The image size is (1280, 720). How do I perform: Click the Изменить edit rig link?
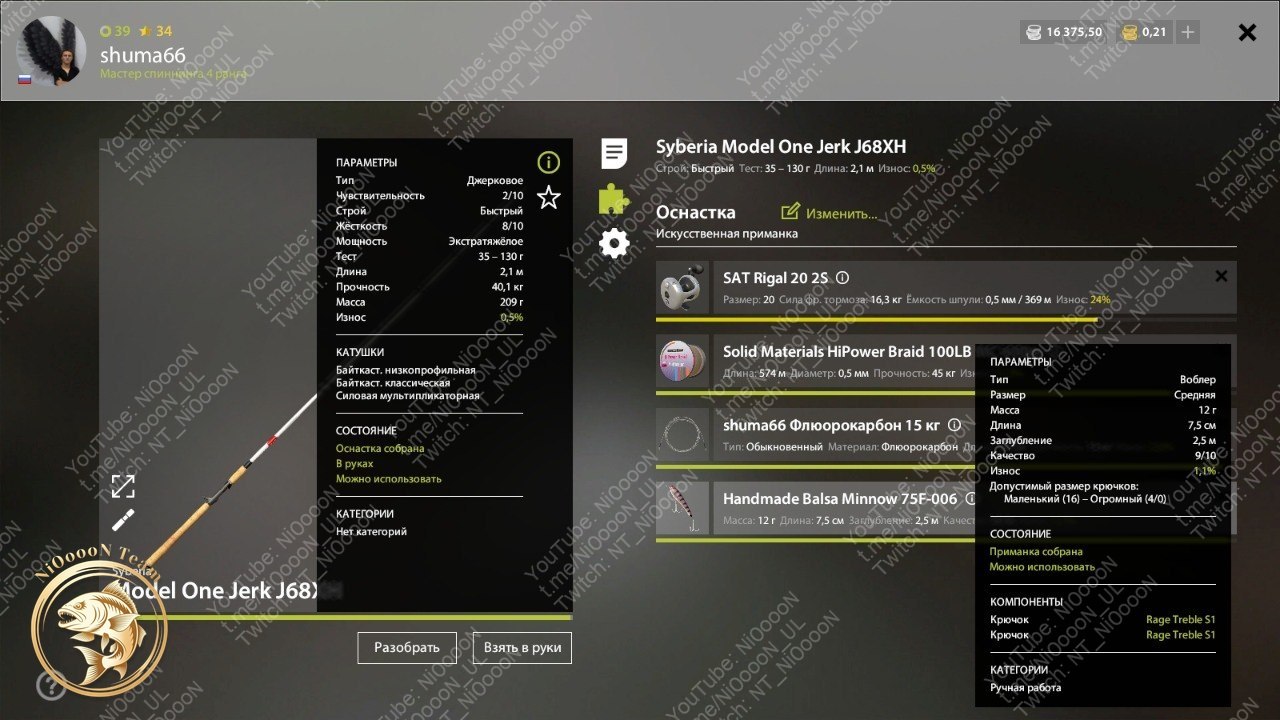tap(829, 212)
